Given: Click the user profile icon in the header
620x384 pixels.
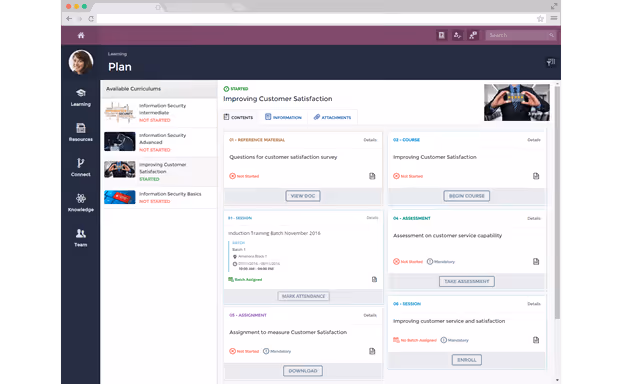Looking at the screenshot, I should pos(457,35).
